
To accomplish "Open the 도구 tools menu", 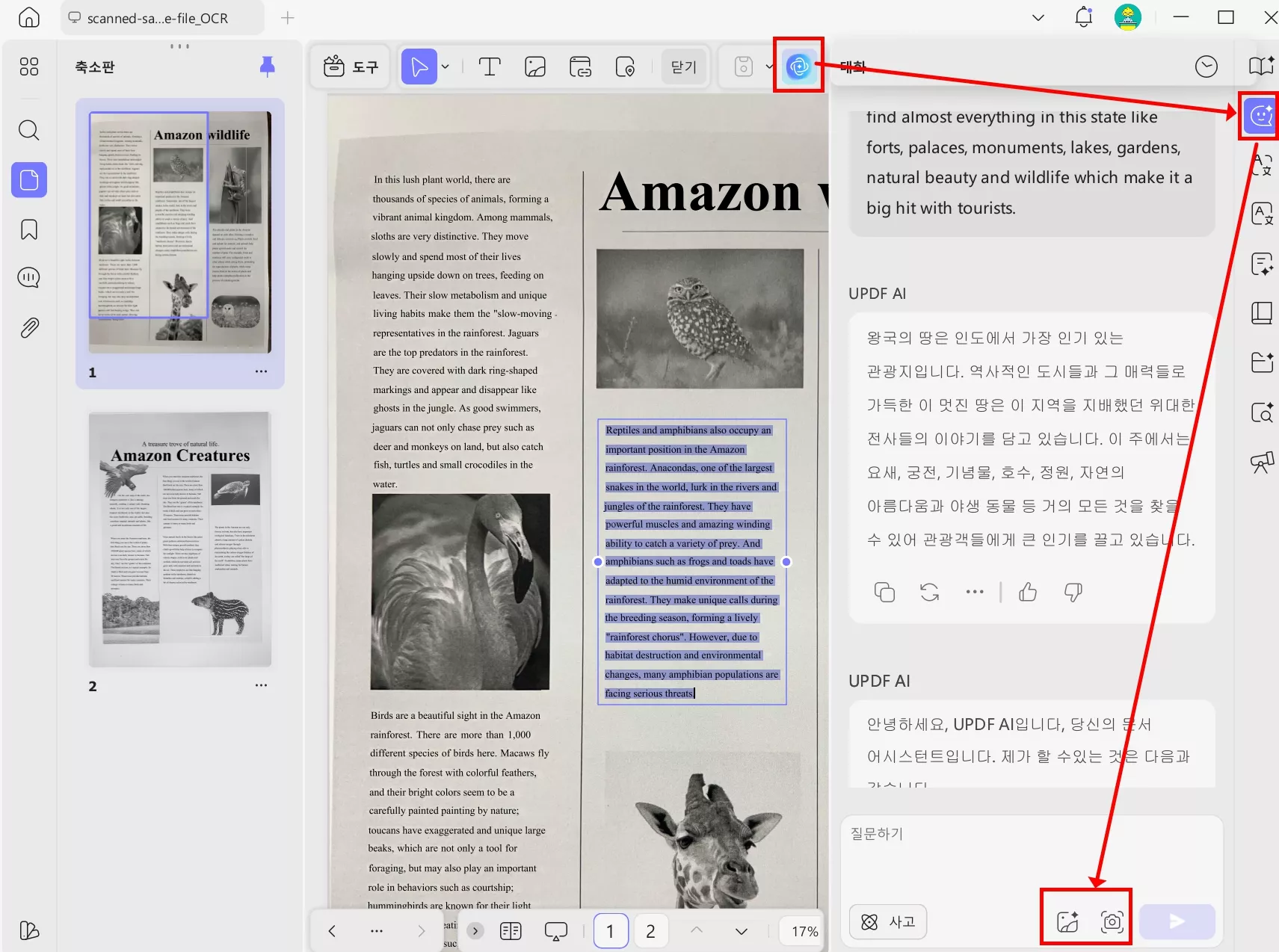I will [x=351, y=67].
